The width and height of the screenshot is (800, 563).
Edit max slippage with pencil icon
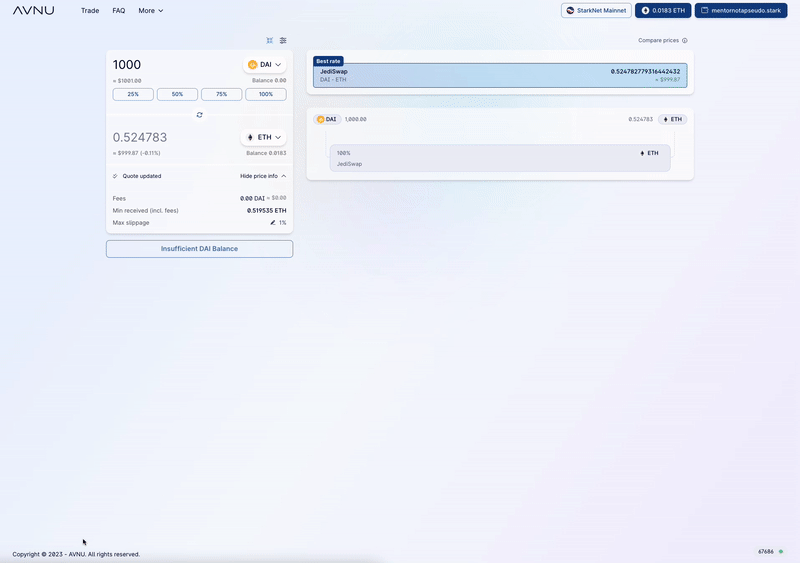point(273,223)
